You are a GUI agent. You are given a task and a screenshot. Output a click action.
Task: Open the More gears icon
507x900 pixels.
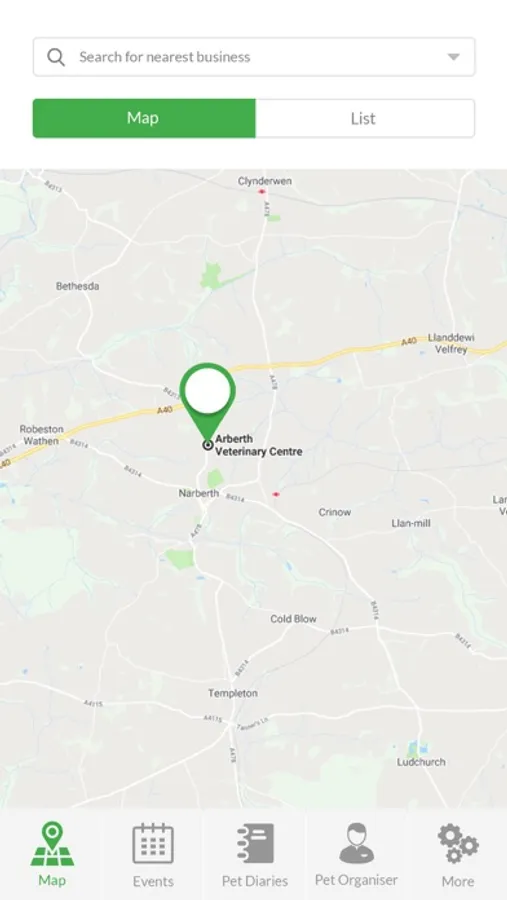(x=458, y=843)
